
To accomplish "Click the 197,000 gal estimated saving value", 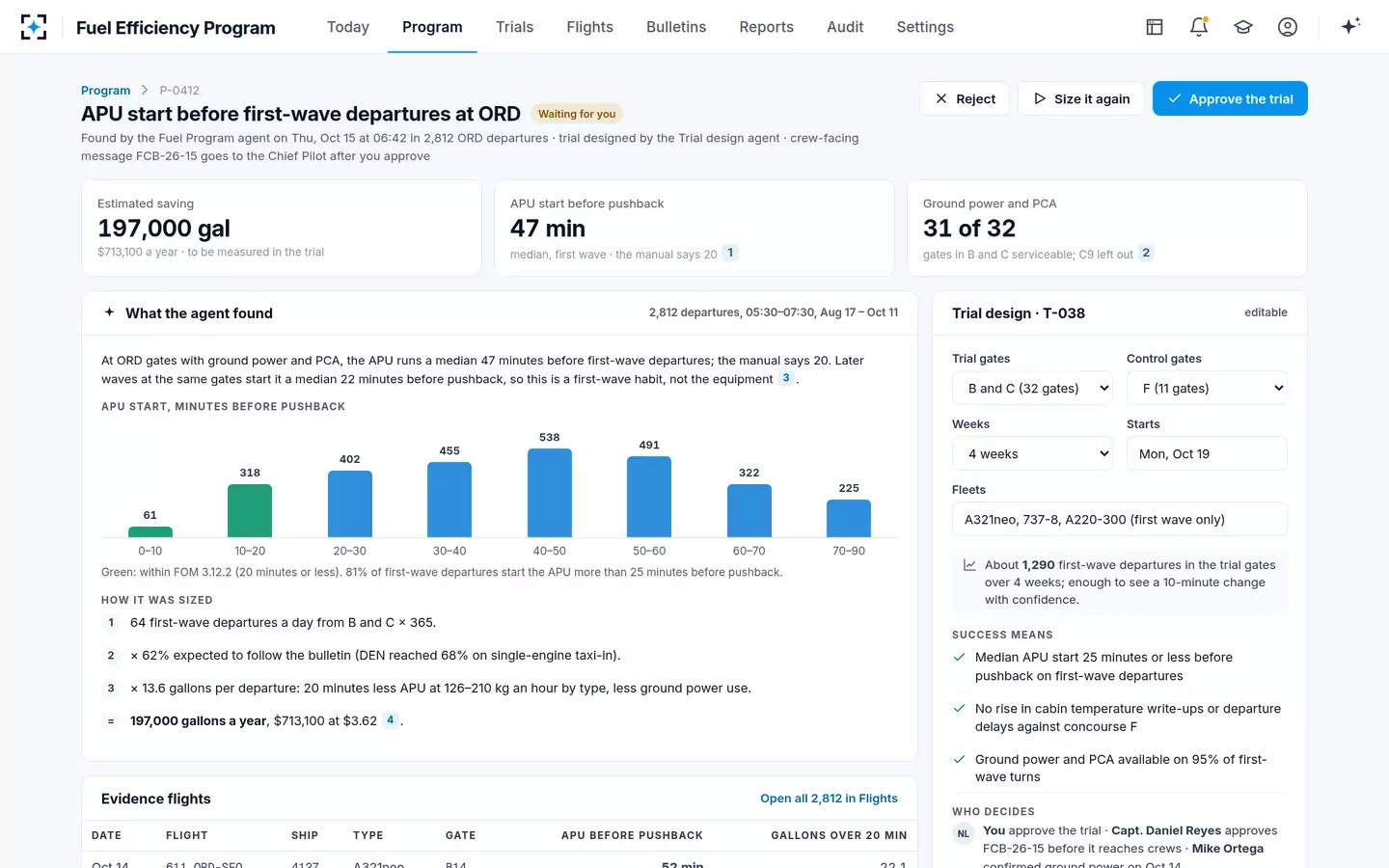I will [x=164, y=229].
